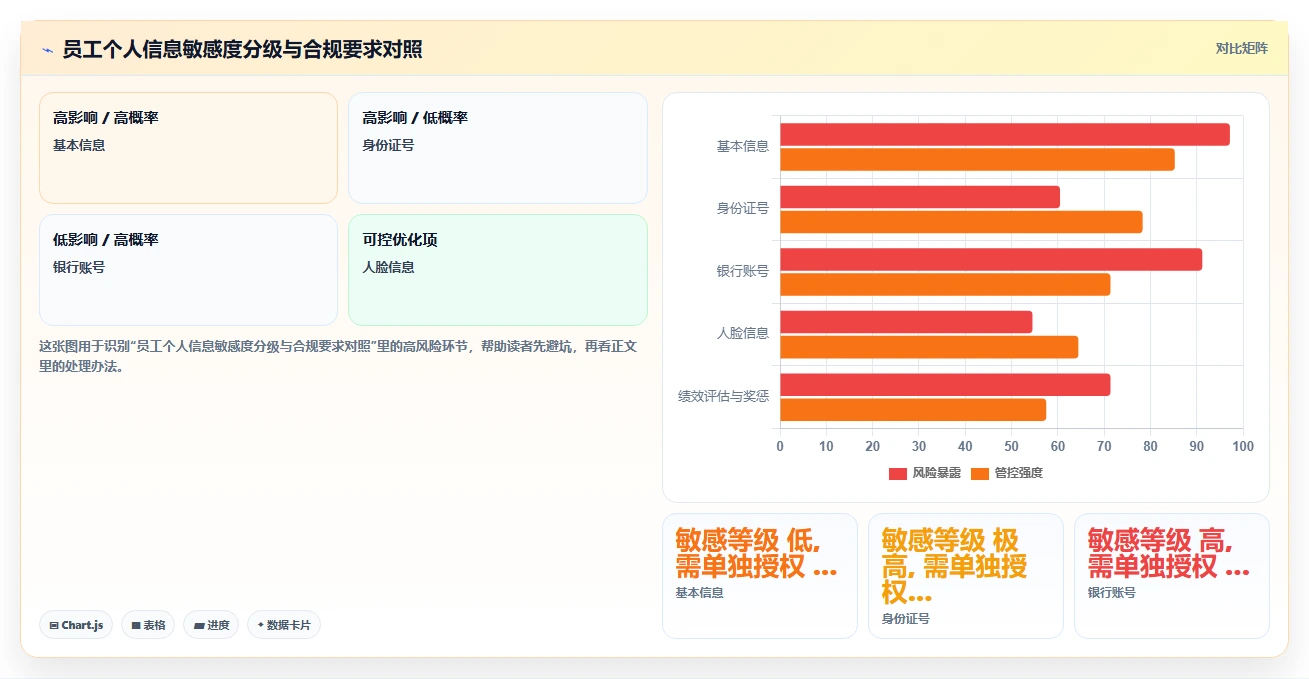Select the 高影响 / 高概率 card
This screenshot has width=1309, height=679.
pyautogui.click(x=189, y=148)
